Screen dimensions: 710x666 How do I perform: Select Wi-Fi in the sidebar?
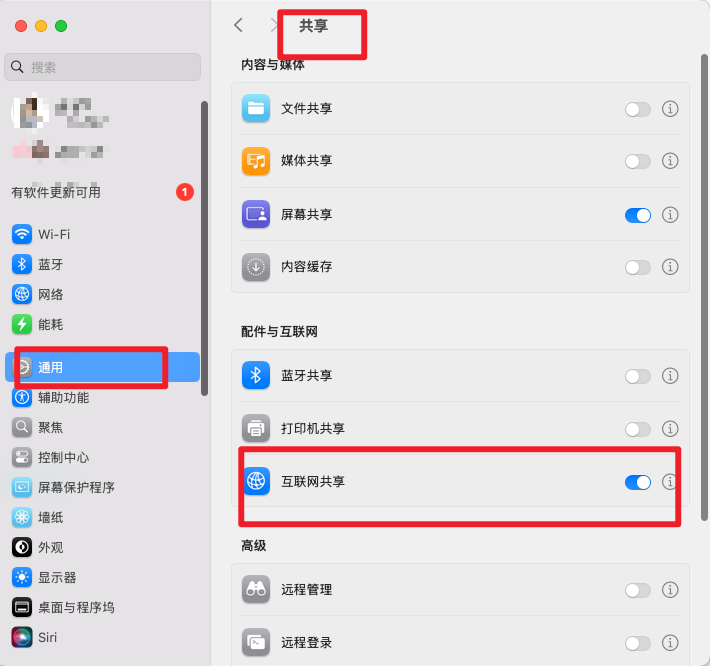(102, 235)
